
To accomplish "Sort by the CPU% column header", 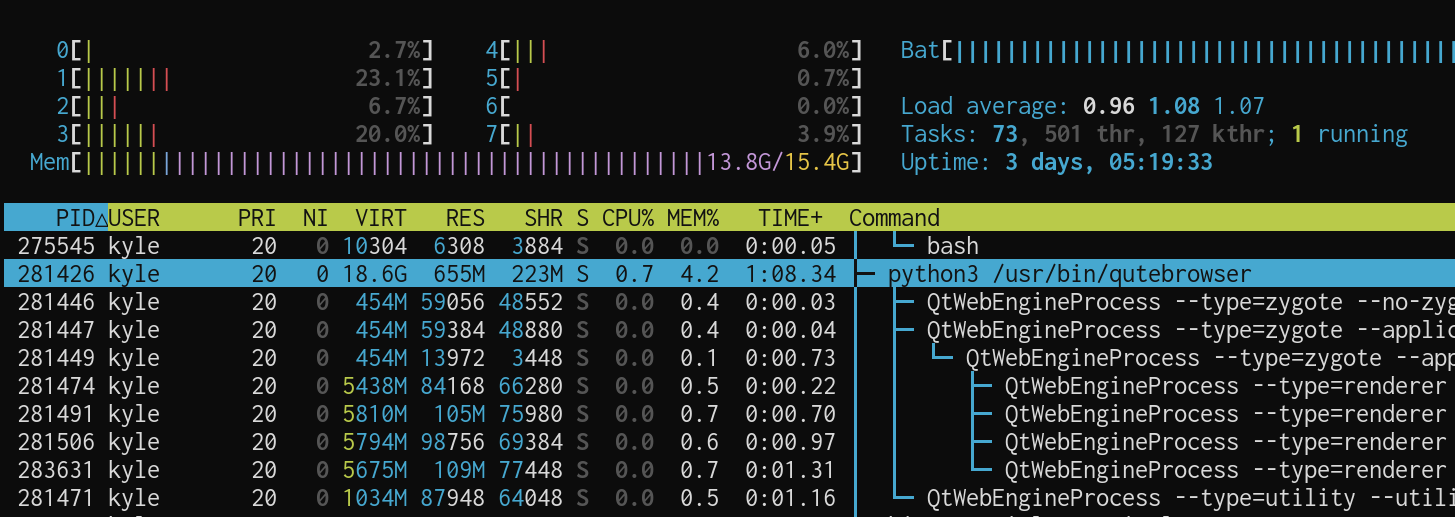I will [628, 218].
